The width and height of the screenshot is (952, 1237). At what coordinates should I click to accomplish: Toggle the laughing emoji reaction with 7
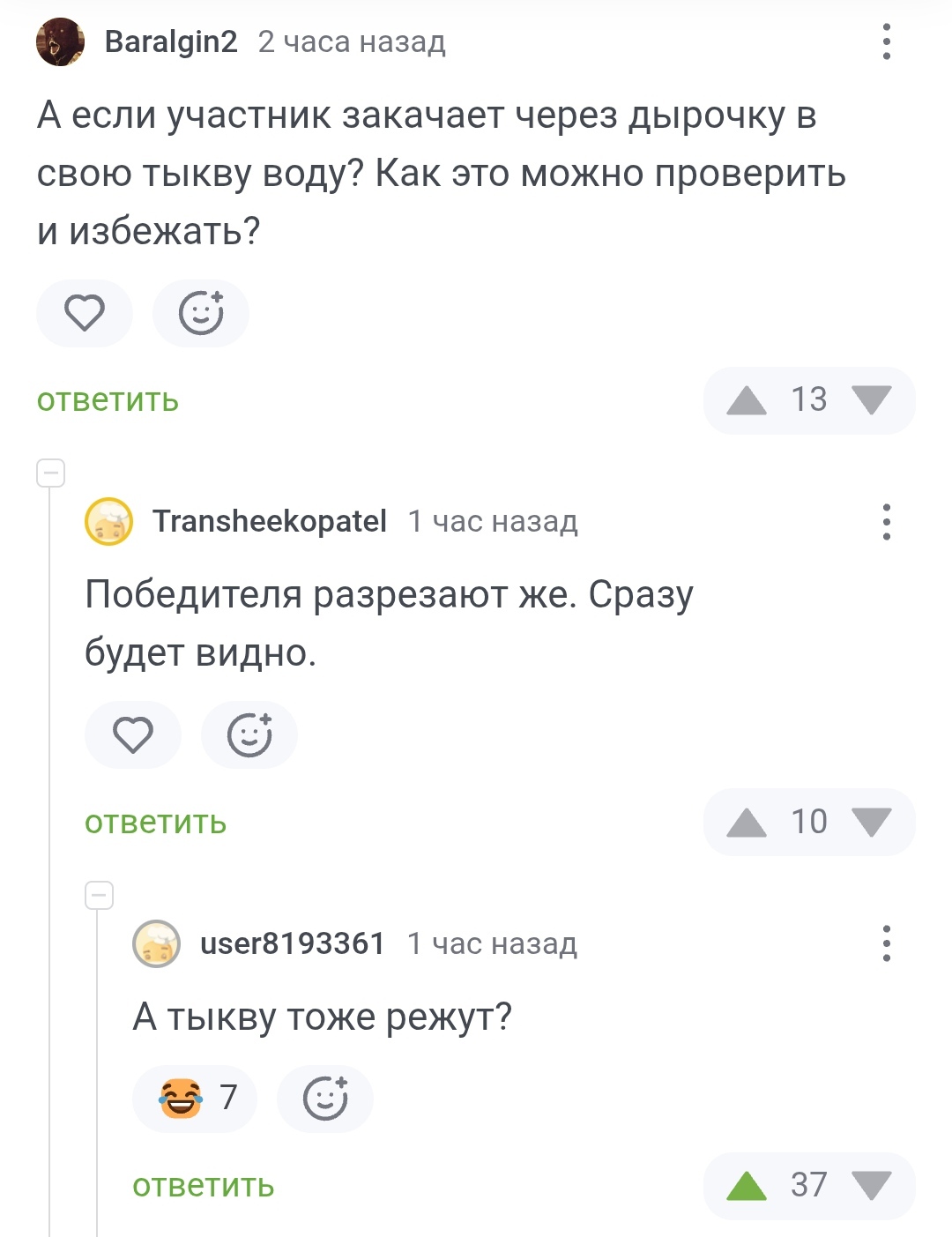[x=195, y=1099]
